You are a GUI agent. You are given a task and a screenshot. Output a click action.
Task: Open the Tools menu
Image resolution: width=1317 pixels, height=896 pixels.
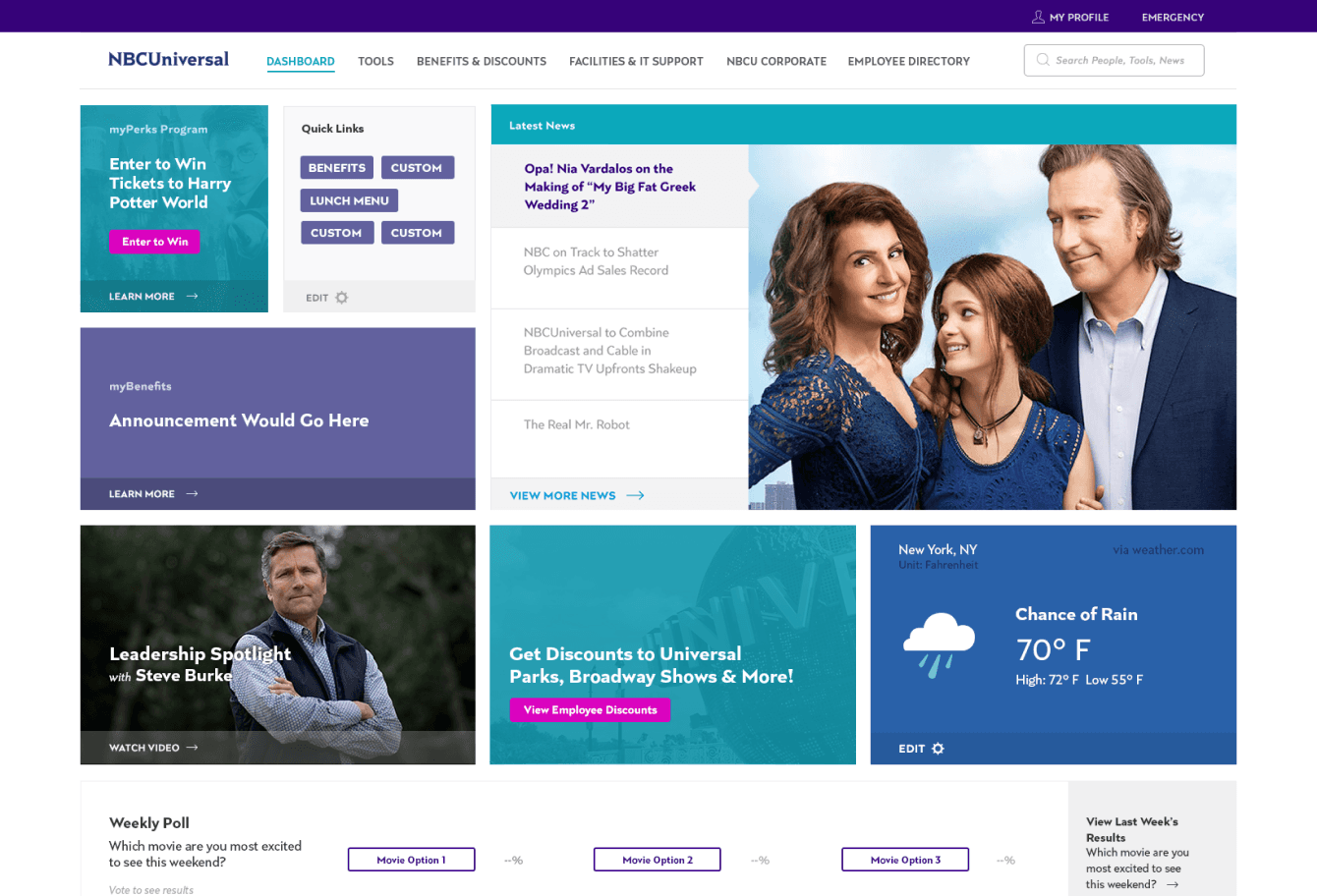pyautogui.click(x=375, y=61)
